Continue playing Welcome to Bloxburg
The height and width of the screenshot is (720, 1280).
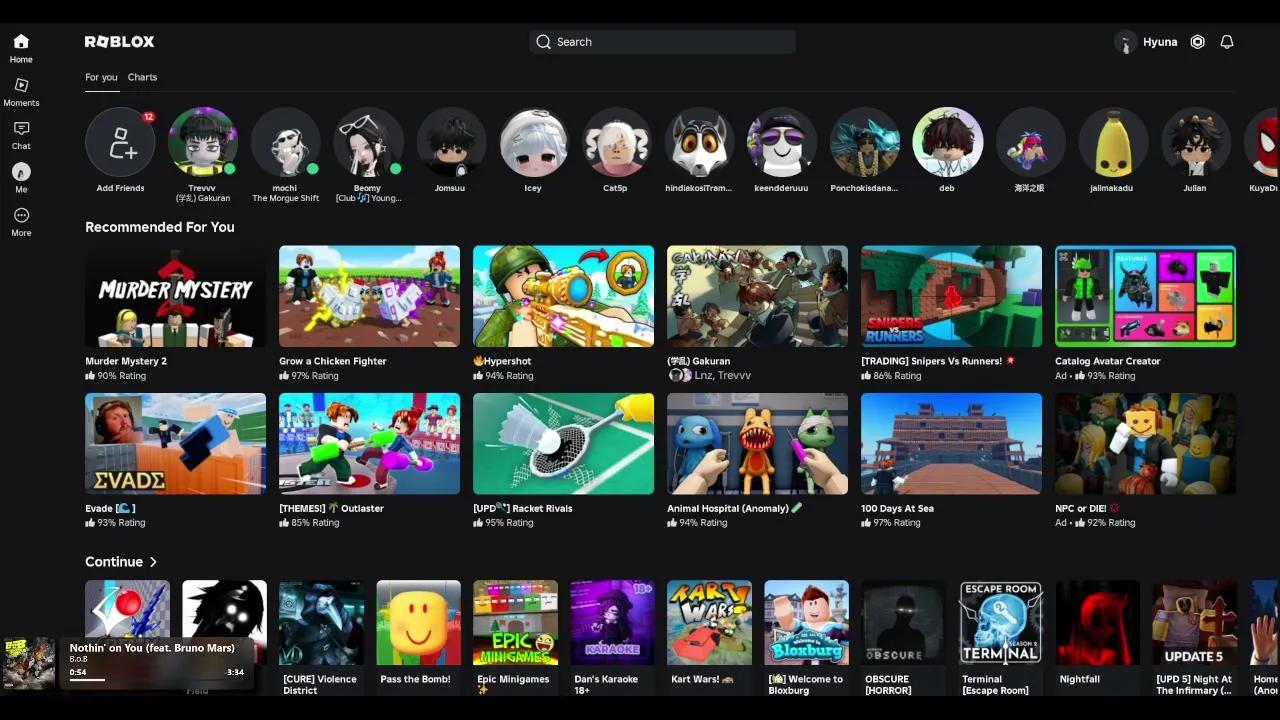pos(806,622)
